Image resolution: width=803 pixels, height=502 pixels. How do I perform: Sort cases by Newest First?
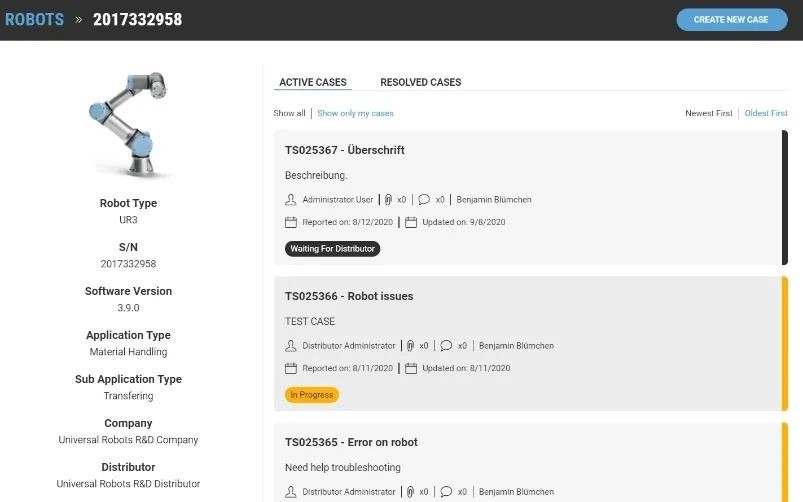708,113
